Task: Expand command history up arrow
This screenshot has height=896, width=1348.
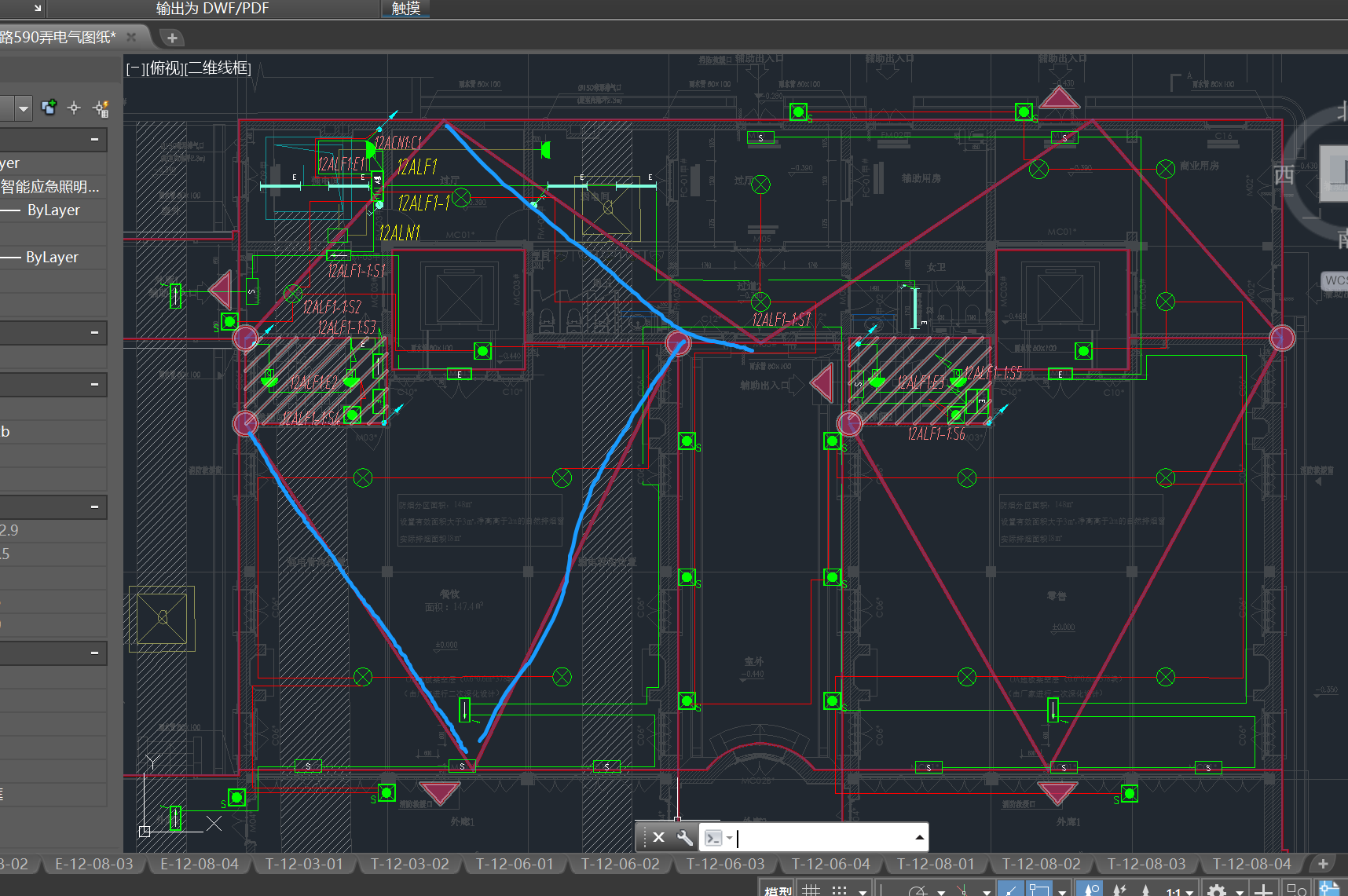Action: pos(919,838)
